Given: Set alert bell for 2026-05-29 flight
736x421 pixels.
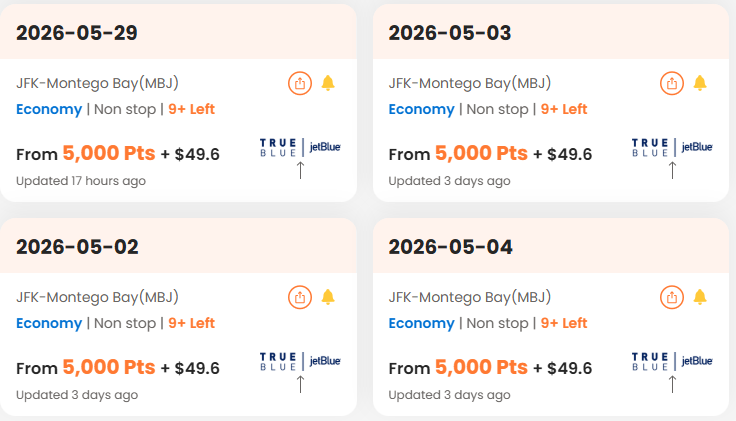Looking at the screenshot, I should coord(328,83).
